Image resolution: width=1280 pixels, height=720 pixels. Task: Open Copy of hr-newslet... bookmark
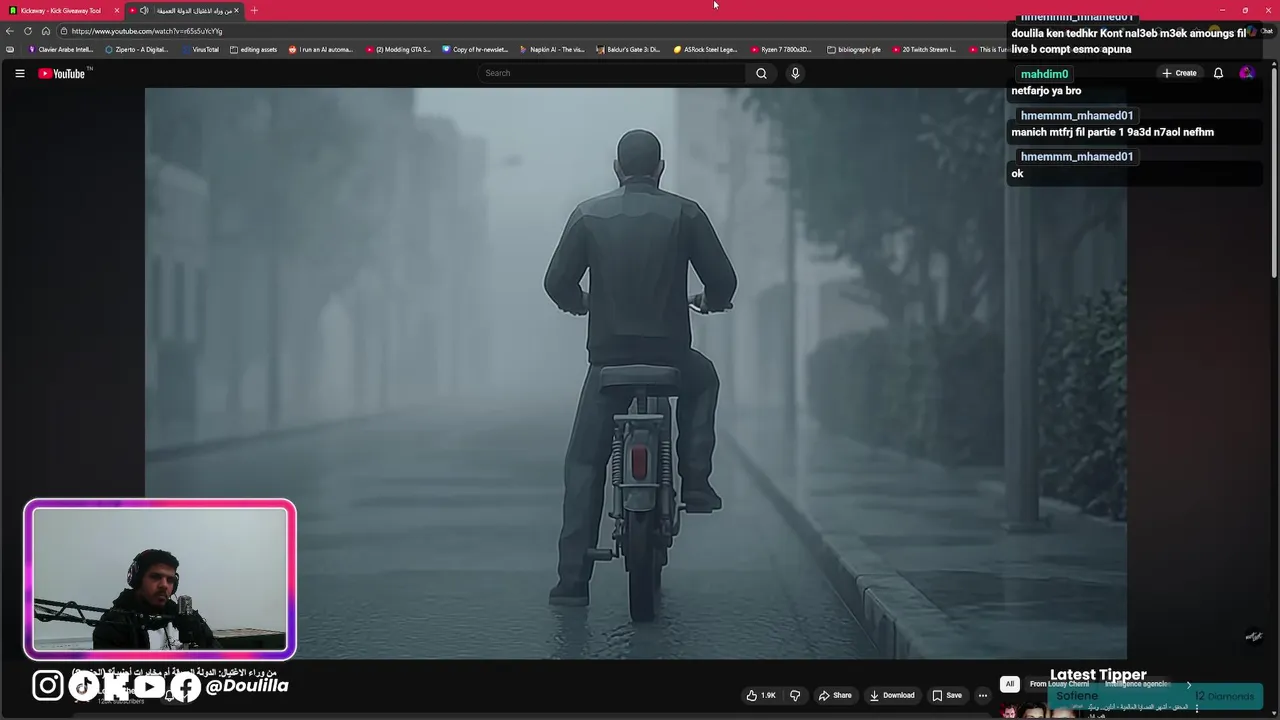(475, 49)
